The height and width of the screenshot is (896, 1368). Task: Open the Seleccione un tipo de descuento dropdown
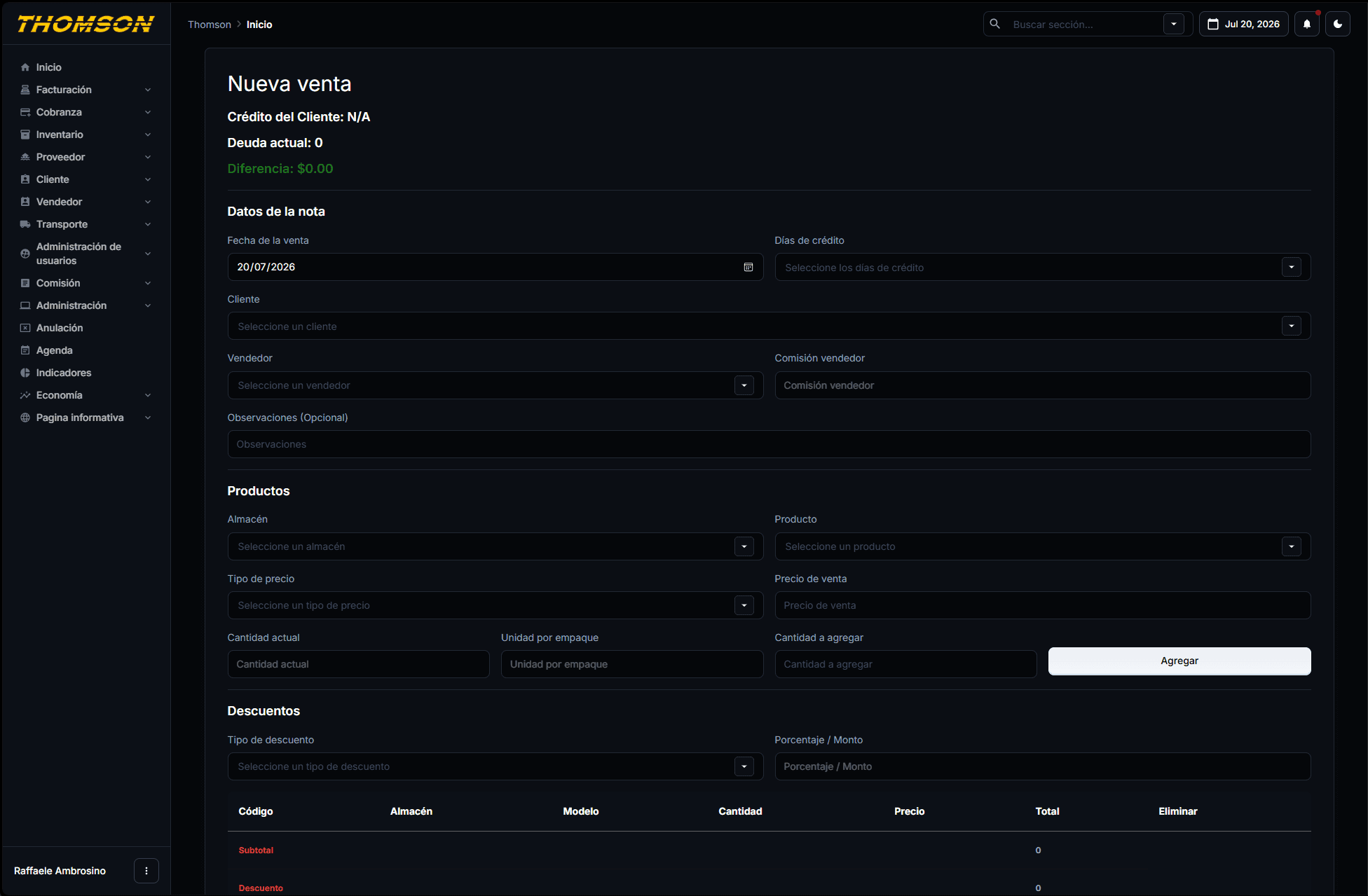[x=744, y=766]
